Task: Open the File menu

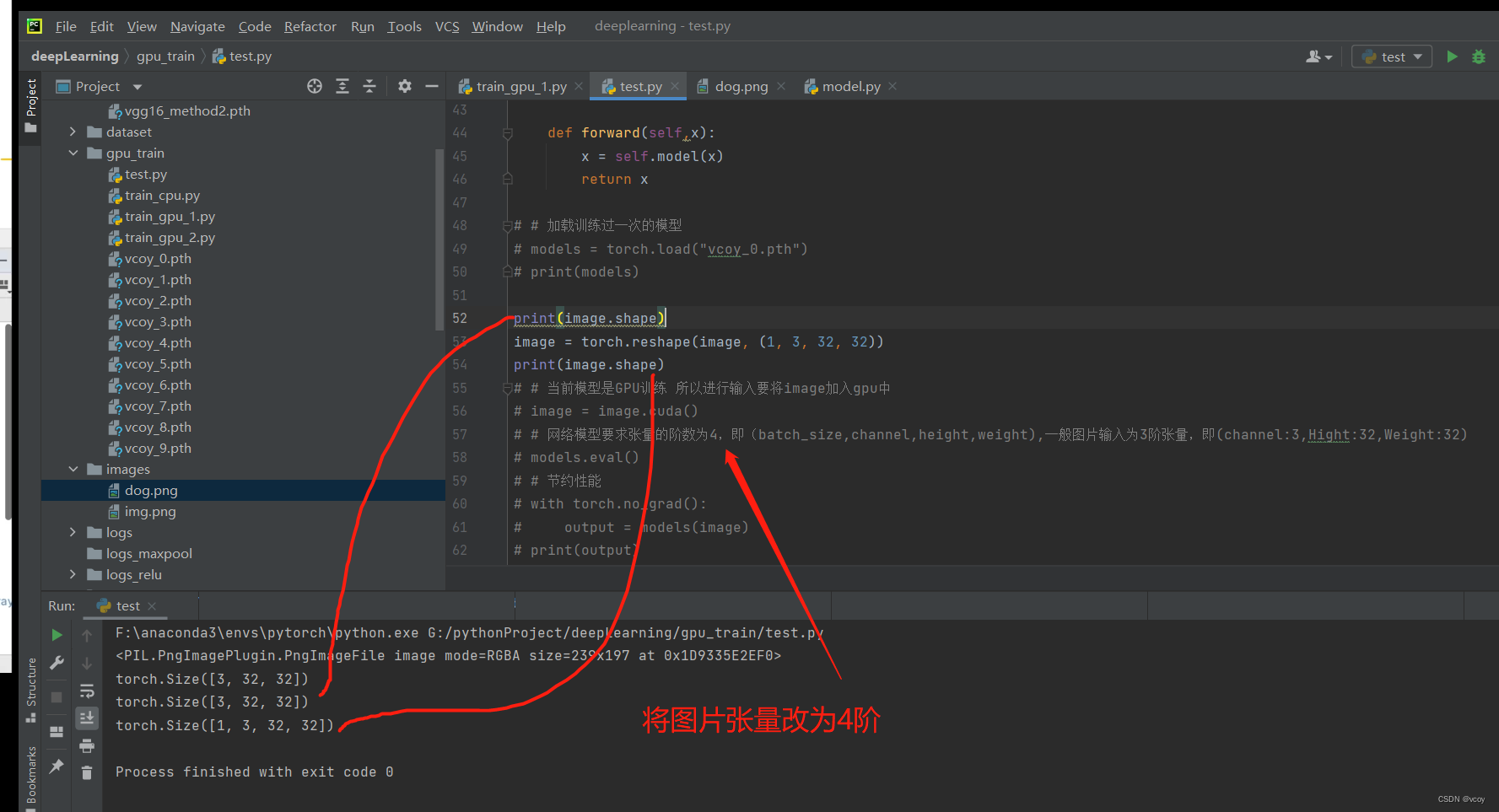Action: click(x=66, y=26)
